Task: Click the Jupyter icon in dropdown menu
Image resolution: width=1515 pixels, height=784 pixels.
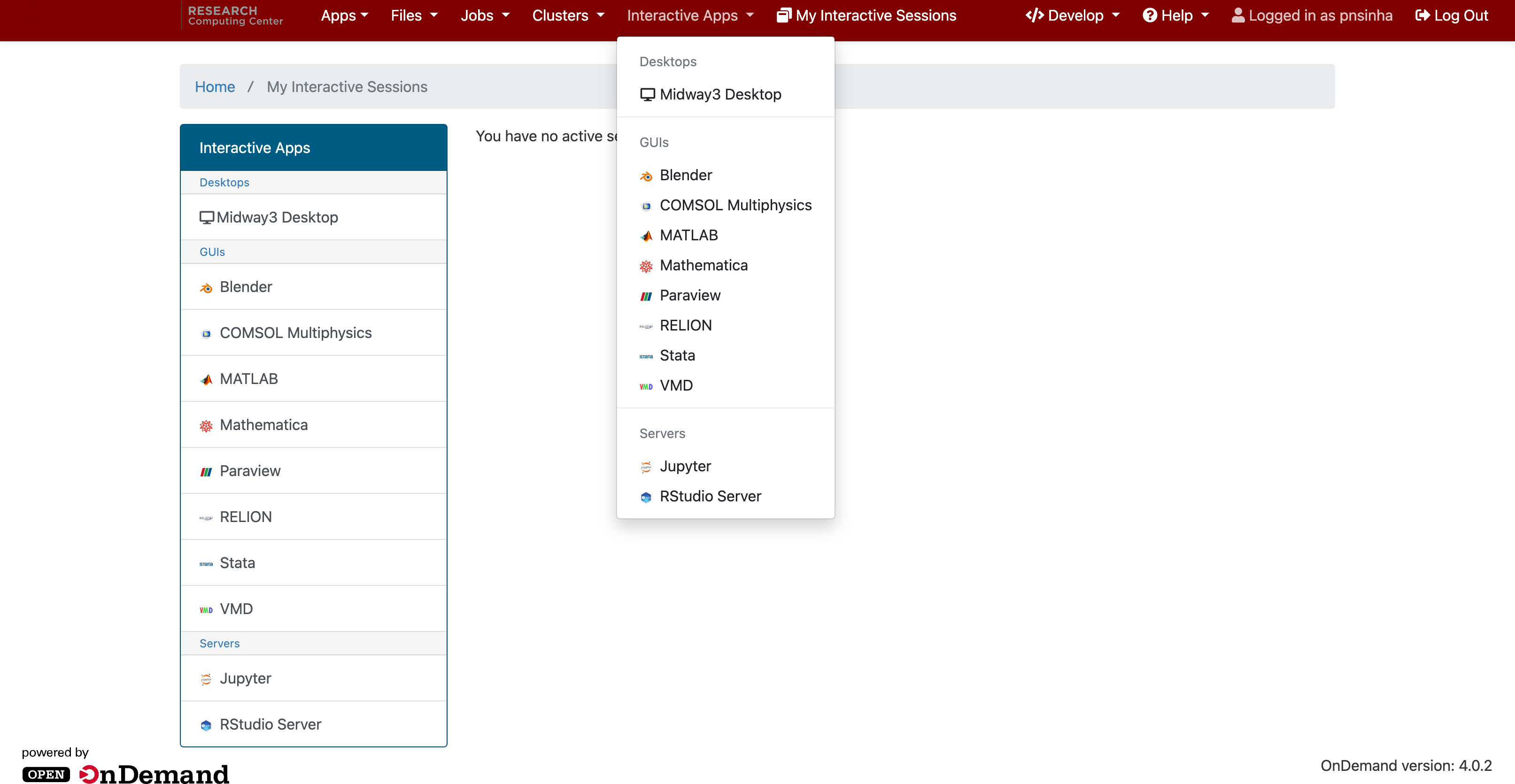Action: (x=646, y=467)
